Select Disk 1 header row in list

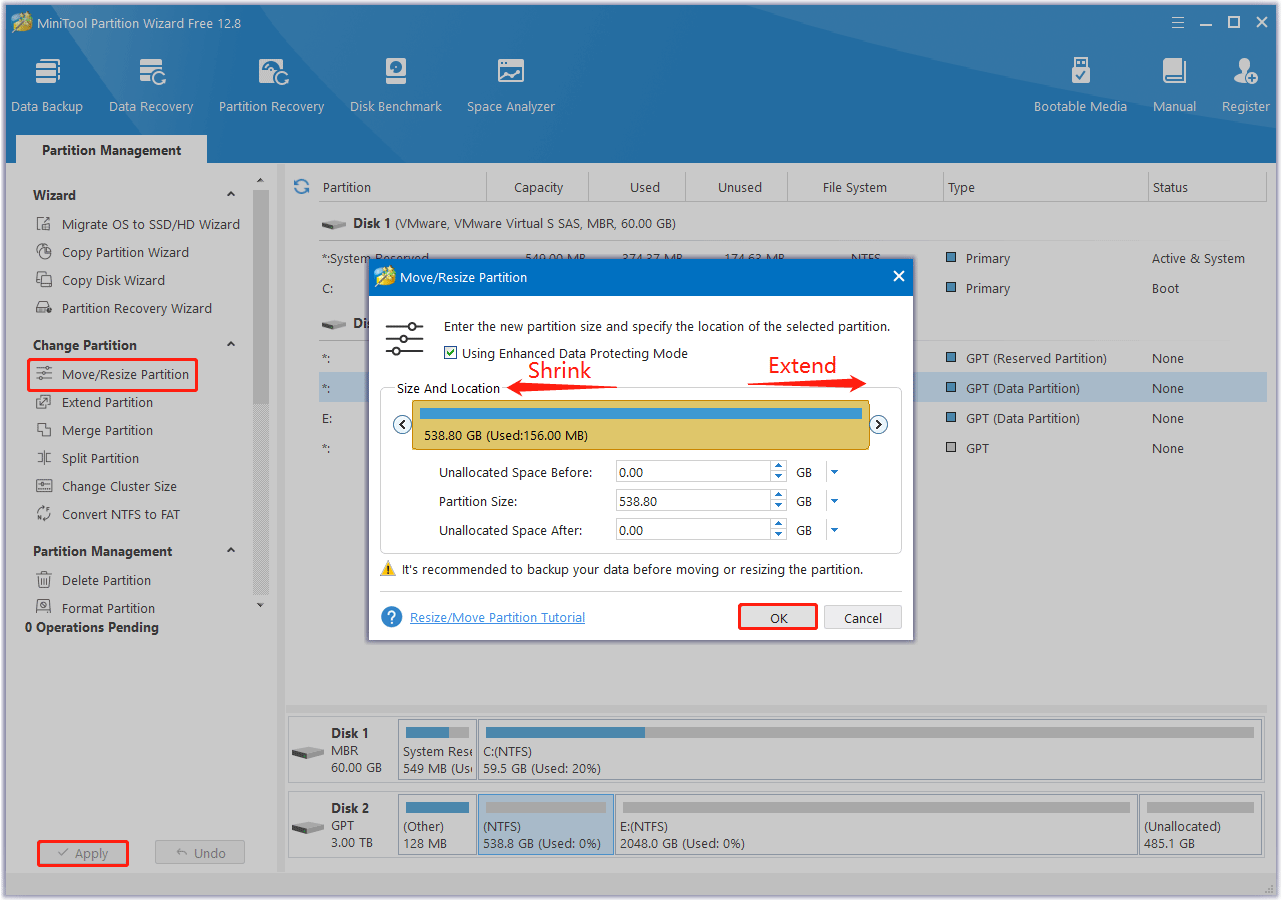793,224
